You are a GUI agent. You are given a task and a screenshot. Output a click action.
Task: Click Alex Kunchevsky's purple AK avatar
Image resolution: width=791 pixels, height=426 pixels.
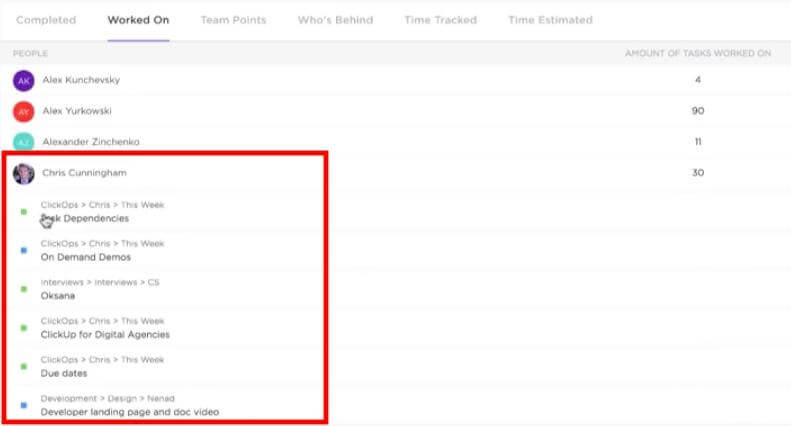click(23, 80)
